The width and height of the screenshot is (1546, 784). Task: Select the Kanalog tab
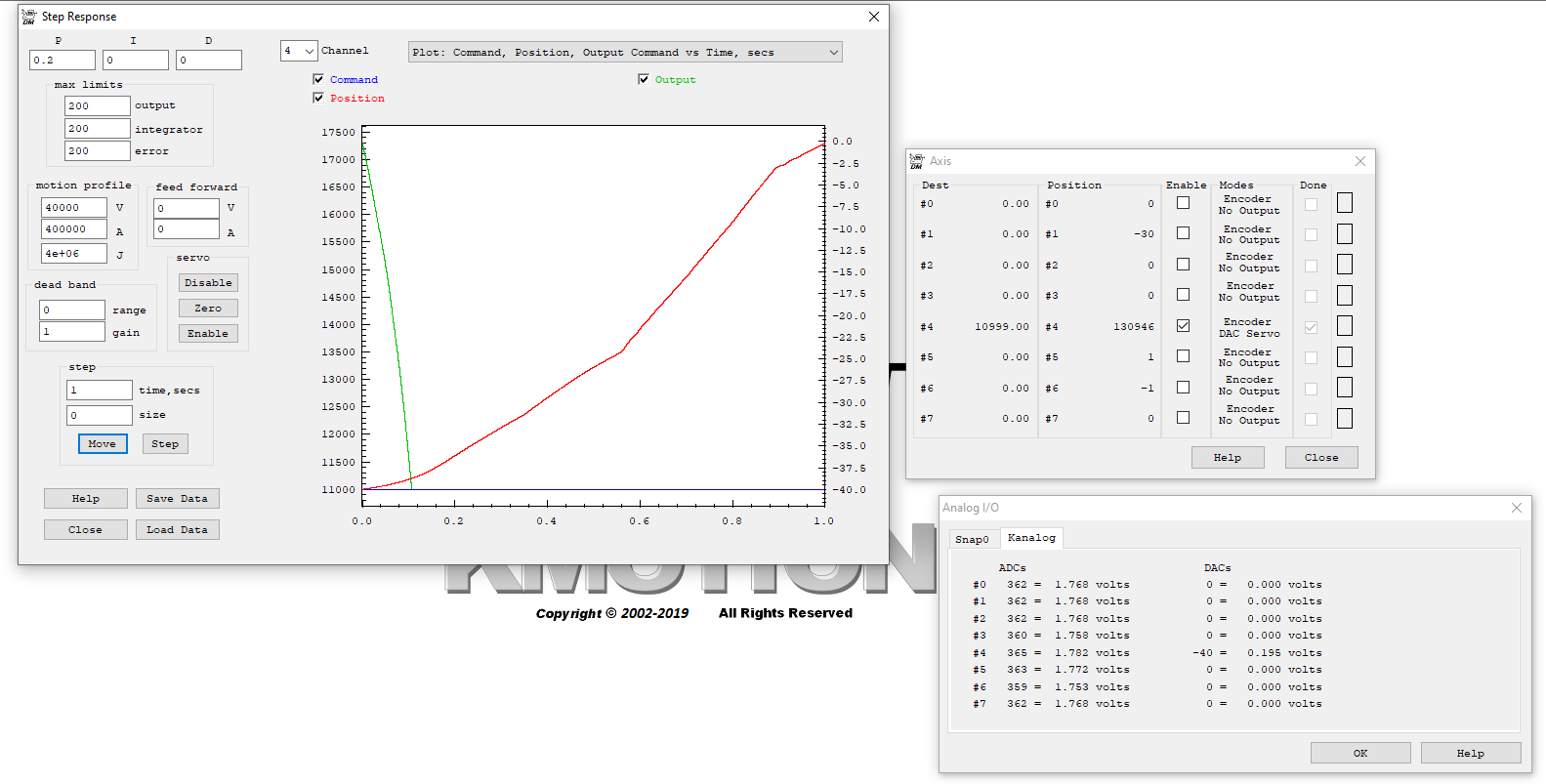pos(1031,538)
